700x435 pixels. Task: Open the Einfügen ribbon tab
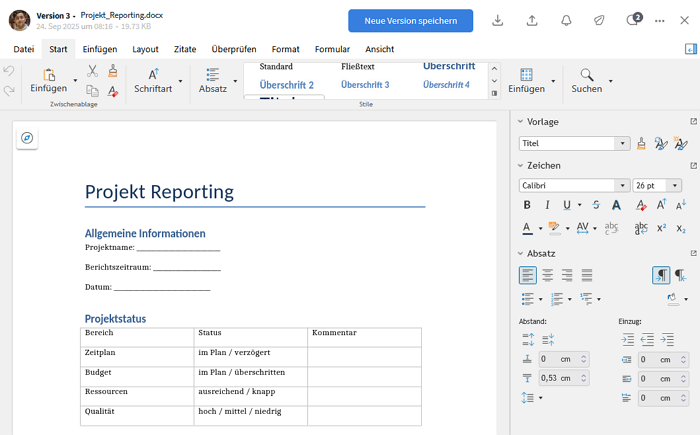point(100,48)
